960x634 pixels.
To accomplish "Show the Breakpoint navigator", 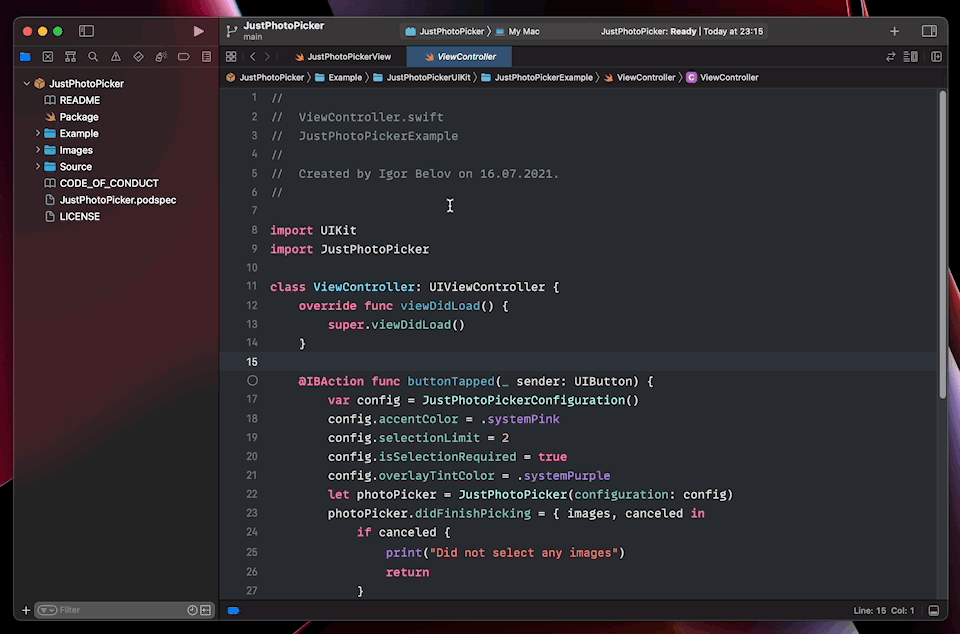I will point(184,57).
